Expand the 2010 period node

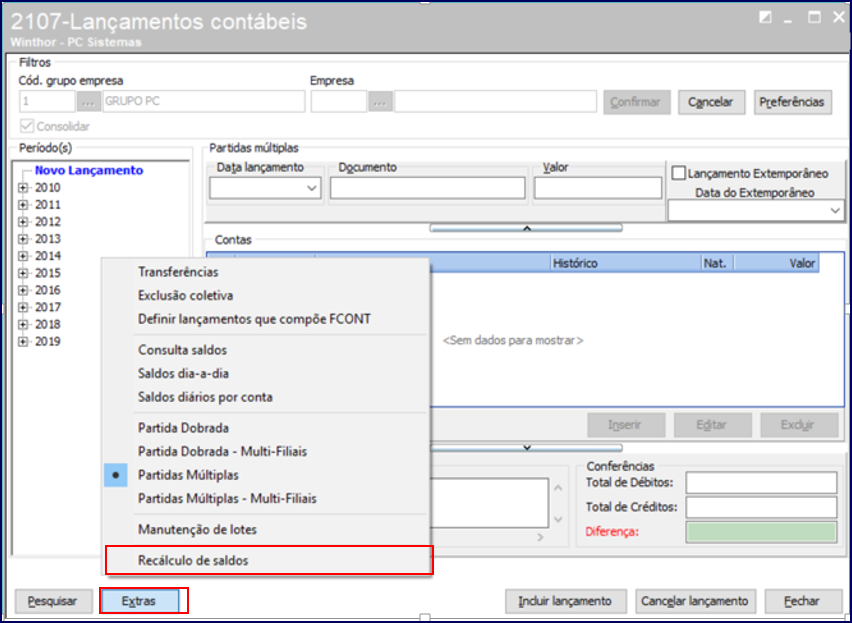pyautogui.click(x=23, y=188)
